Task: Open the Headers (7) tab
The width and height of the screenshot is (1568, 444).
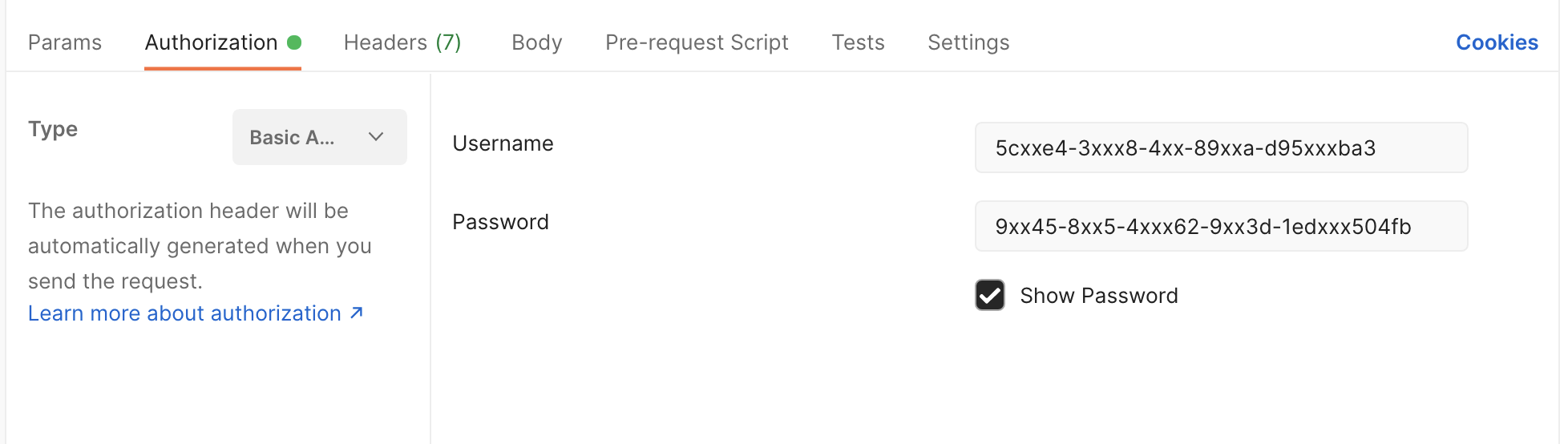Action: click(402, 42)
